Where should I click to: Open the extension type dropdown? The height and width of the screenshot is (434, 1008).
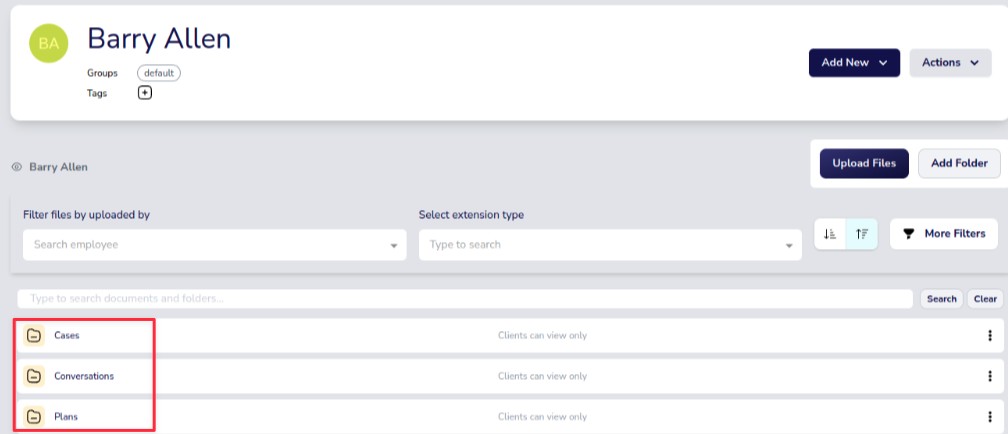(610, 245)
